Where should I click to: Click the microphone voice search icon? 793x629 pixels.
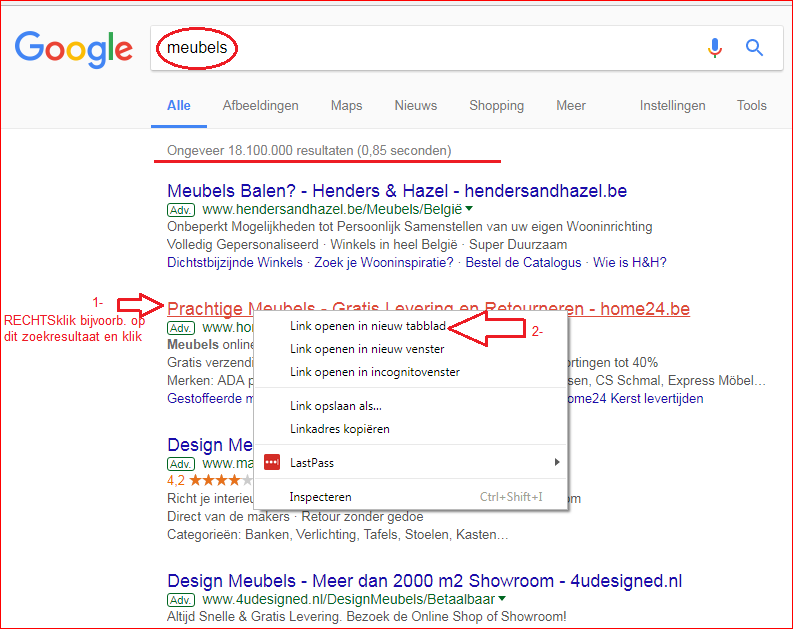tap(715, 47)
